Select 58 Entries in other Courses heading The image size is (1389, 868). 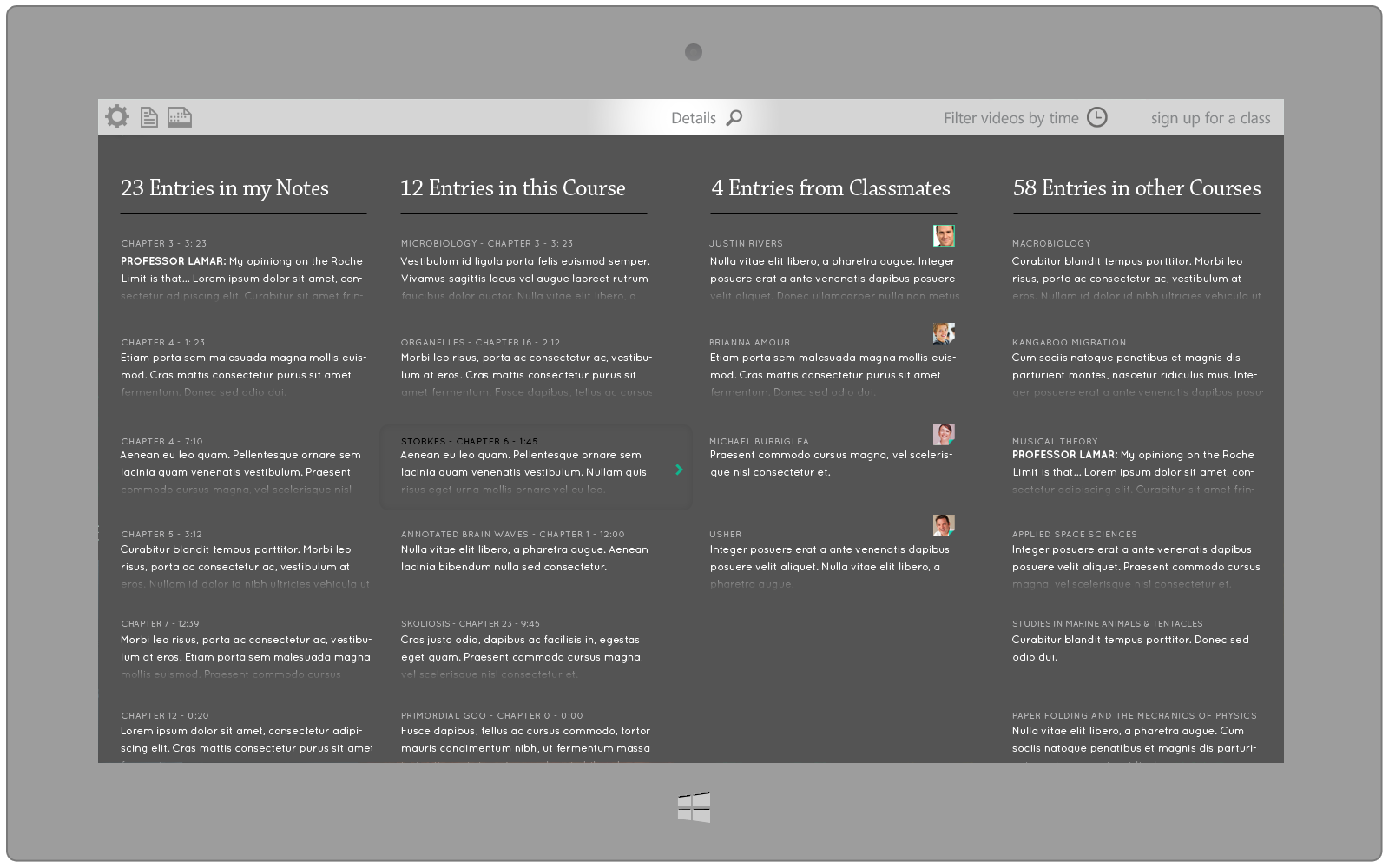[x=1136, y=188]
